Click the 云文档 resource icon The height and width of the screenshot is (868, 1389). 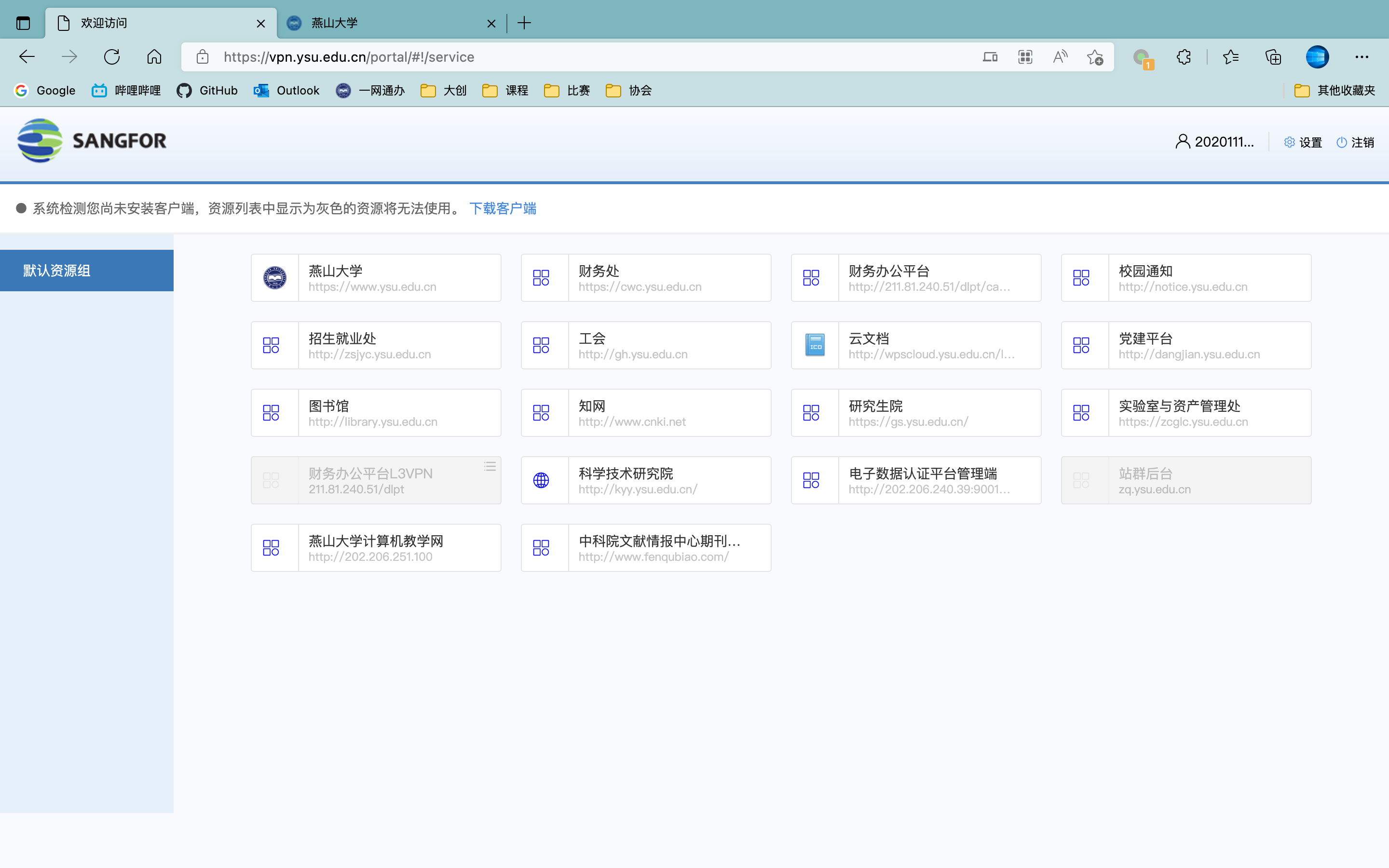[815, 345]
